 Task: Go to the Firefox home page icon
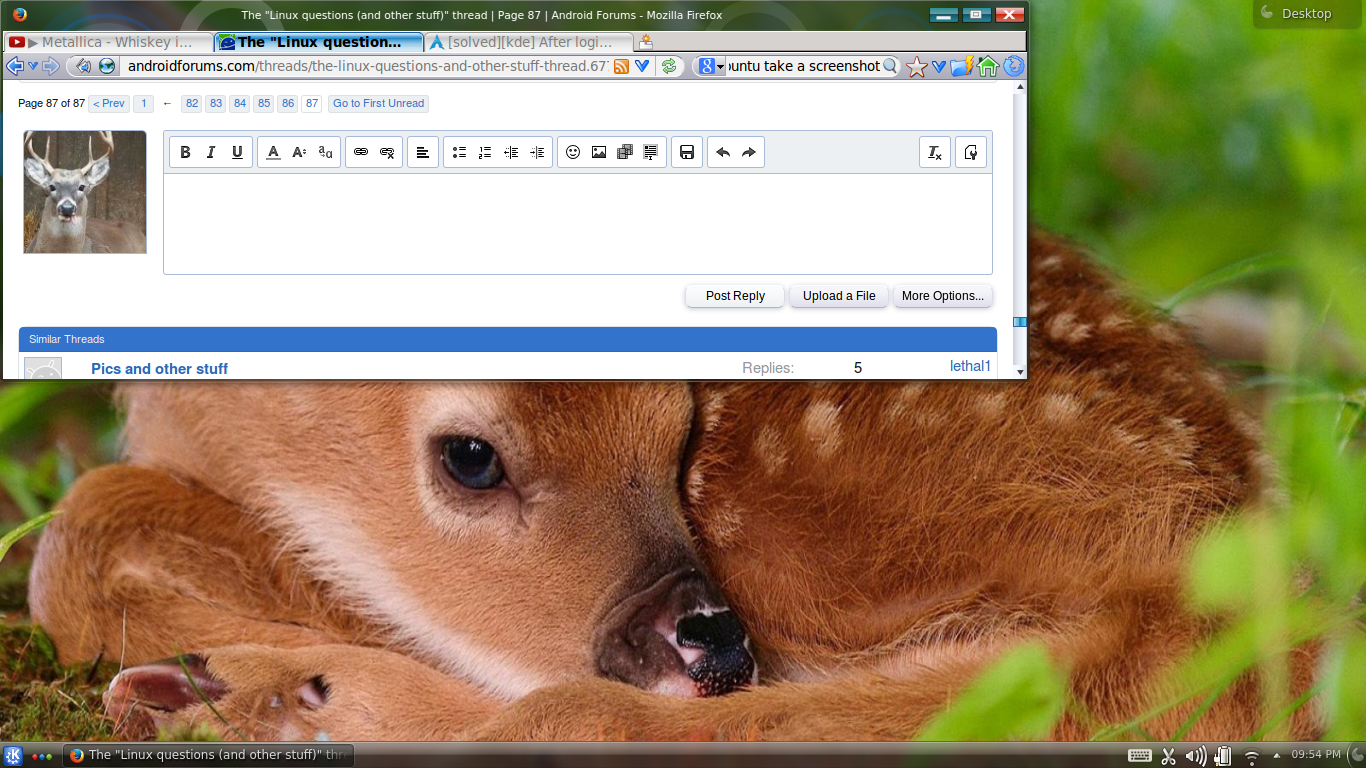(988, 66)
